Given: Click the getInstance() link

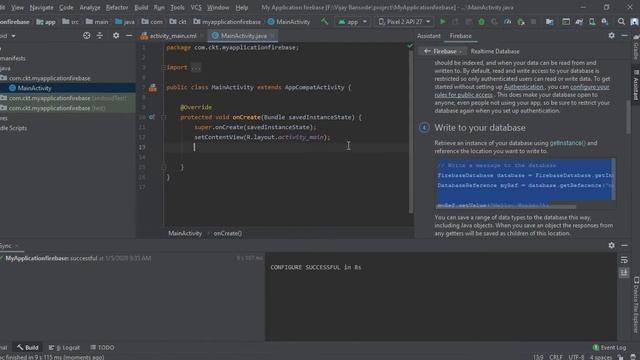Looking at the screenshot, I should tap(567, 143).
